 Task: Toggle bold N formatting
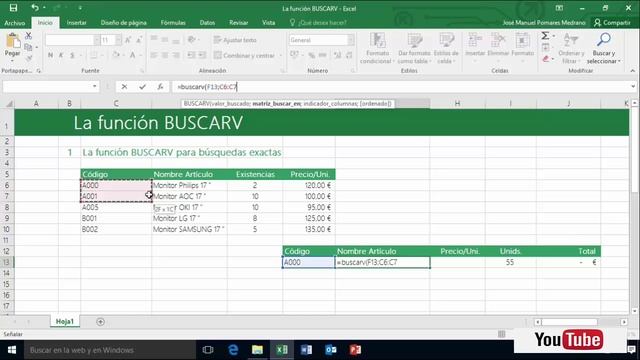(50, 55)
